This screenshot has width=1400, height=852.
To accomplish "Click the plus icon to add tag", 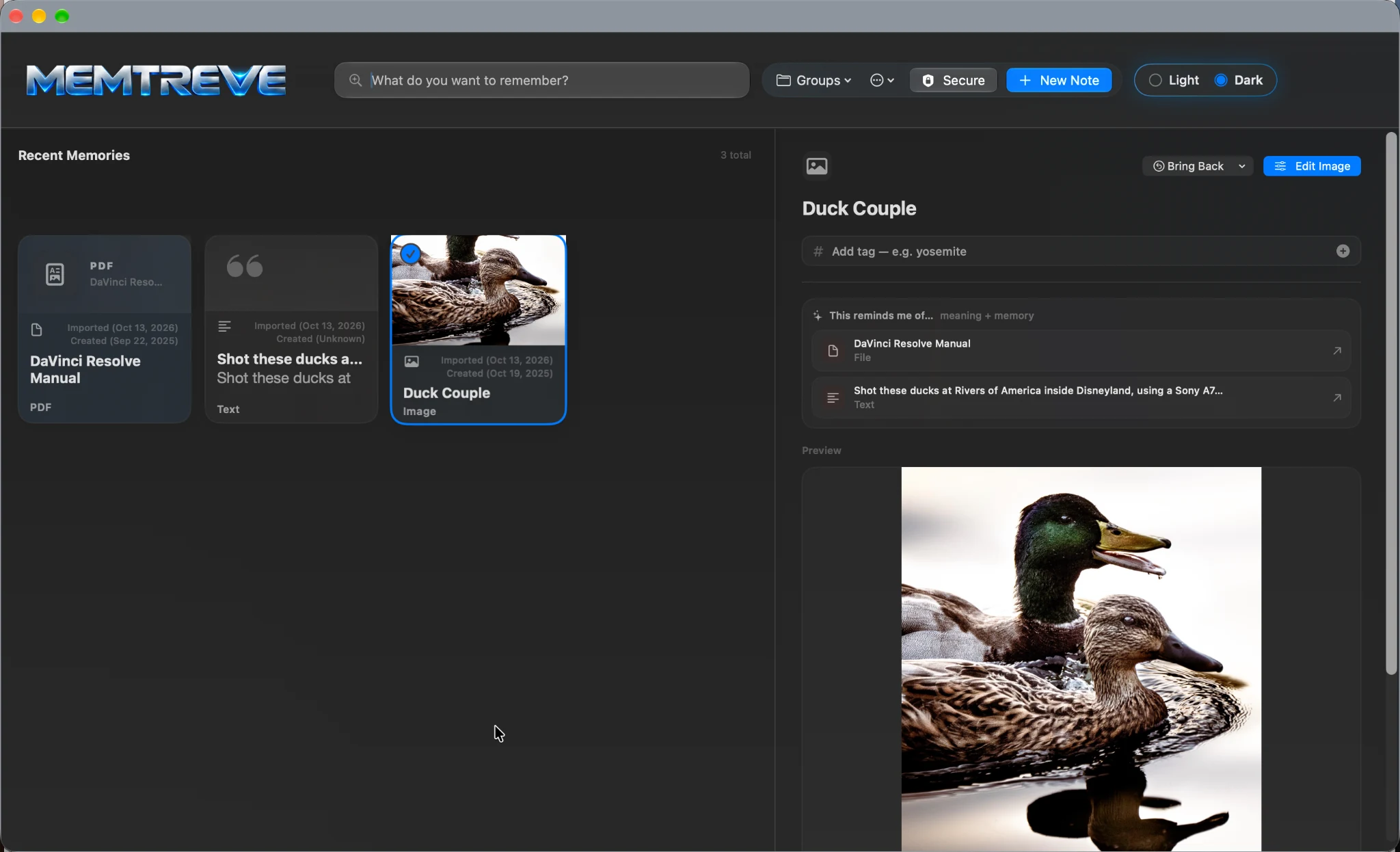I will click(1343, 251).
